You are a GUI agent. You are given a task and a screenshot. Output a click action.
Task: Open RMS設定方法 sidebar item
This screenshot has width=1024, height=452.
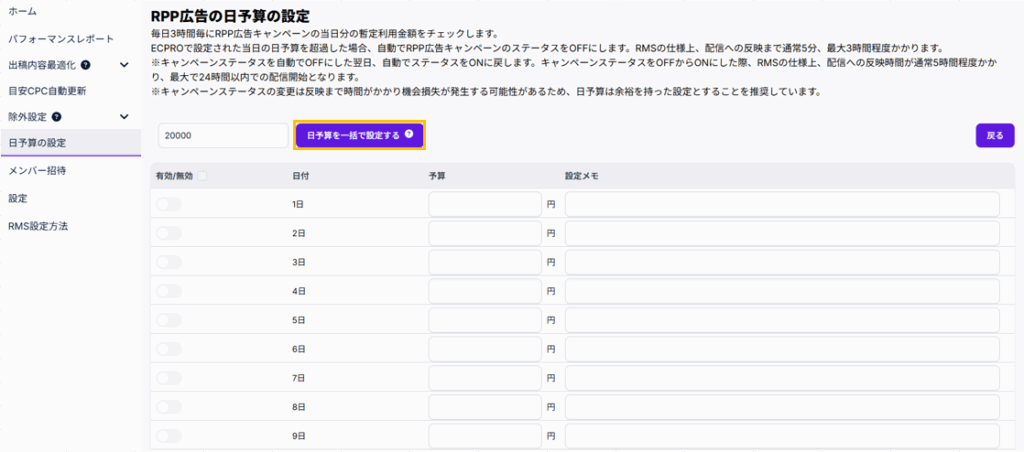(38, 226)
